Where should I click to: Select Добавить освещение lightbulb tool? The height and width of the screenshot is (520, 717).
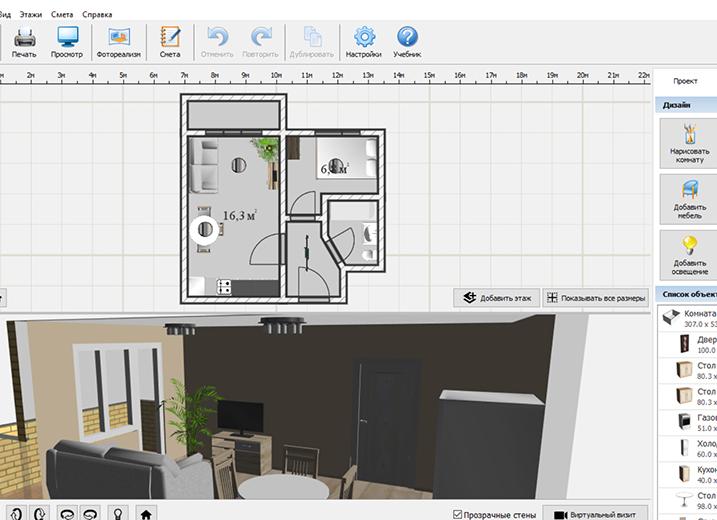coord(689,256)
